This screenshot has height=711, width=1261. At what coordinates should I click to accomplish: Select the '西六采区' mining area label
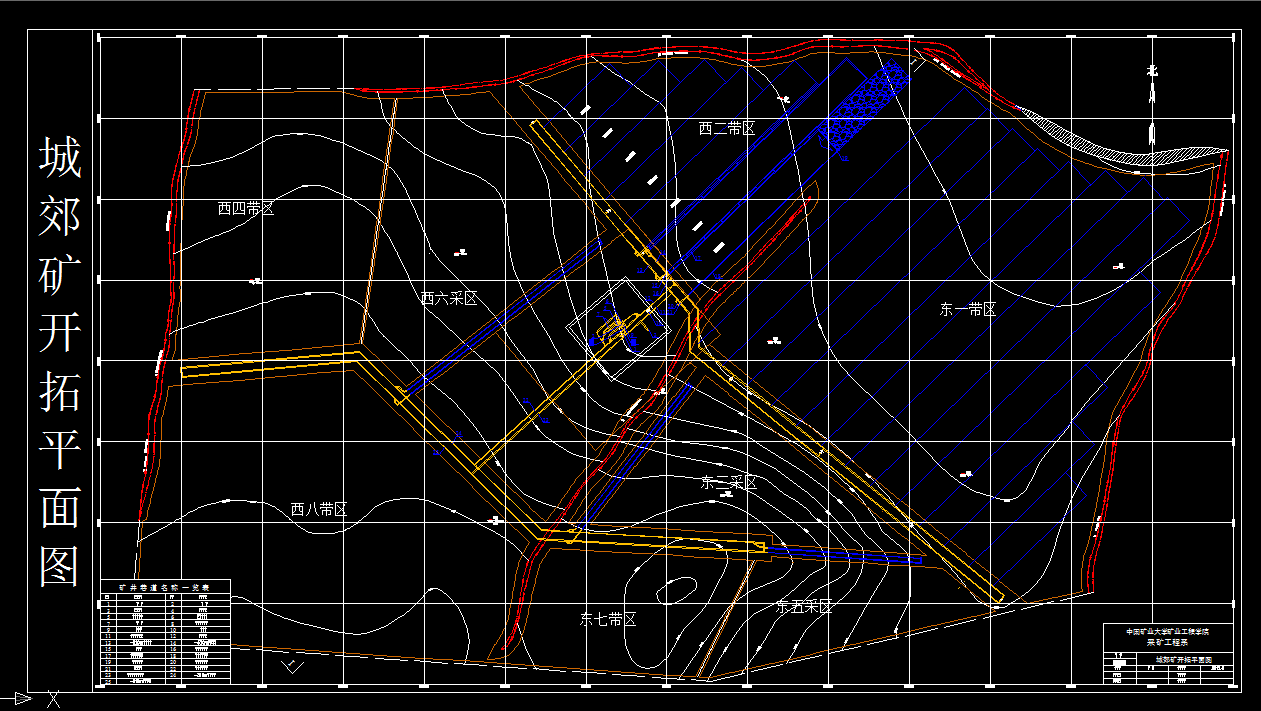click(449, 298)
